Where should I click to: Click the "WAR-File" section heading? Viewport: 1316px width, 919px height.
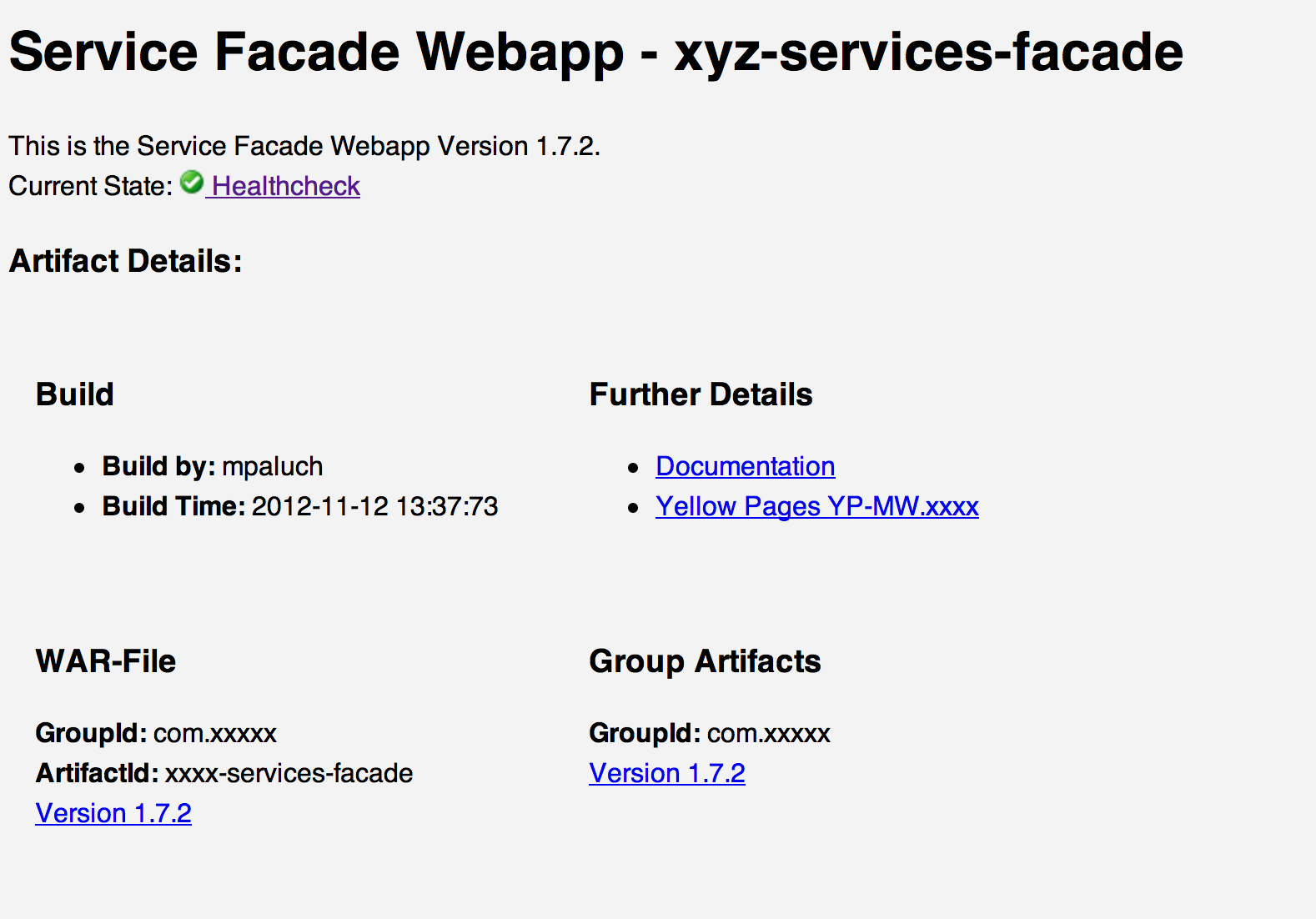coord(106,661)
